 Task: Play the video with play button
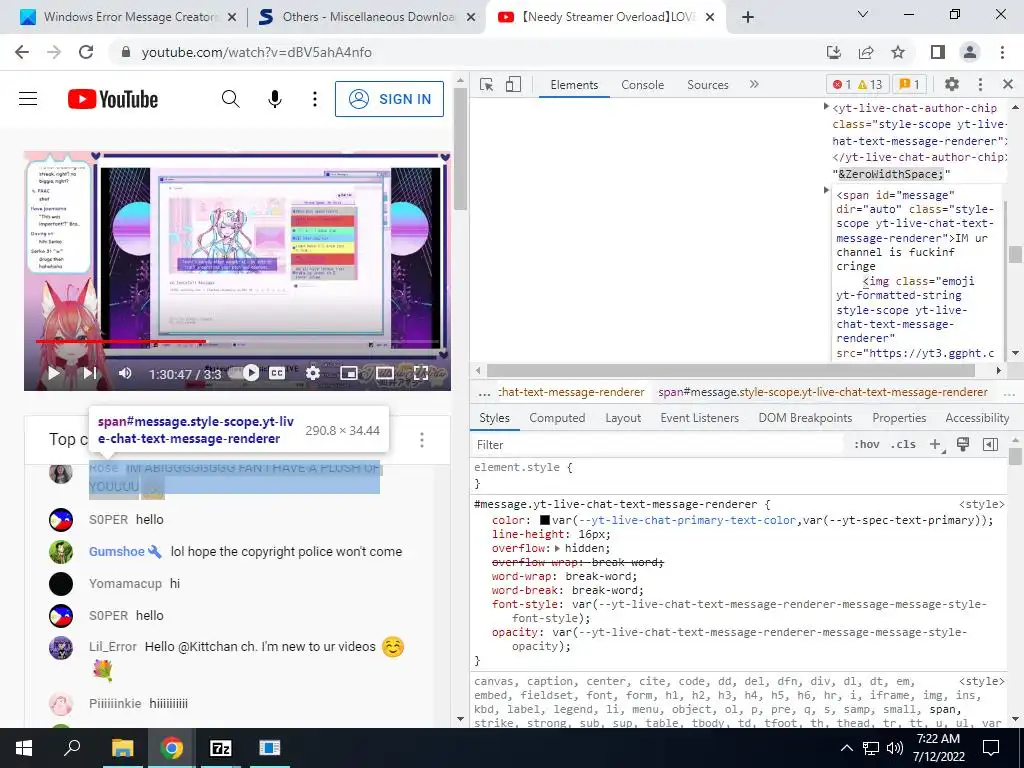pyautogui.click(x=54, y=373)
